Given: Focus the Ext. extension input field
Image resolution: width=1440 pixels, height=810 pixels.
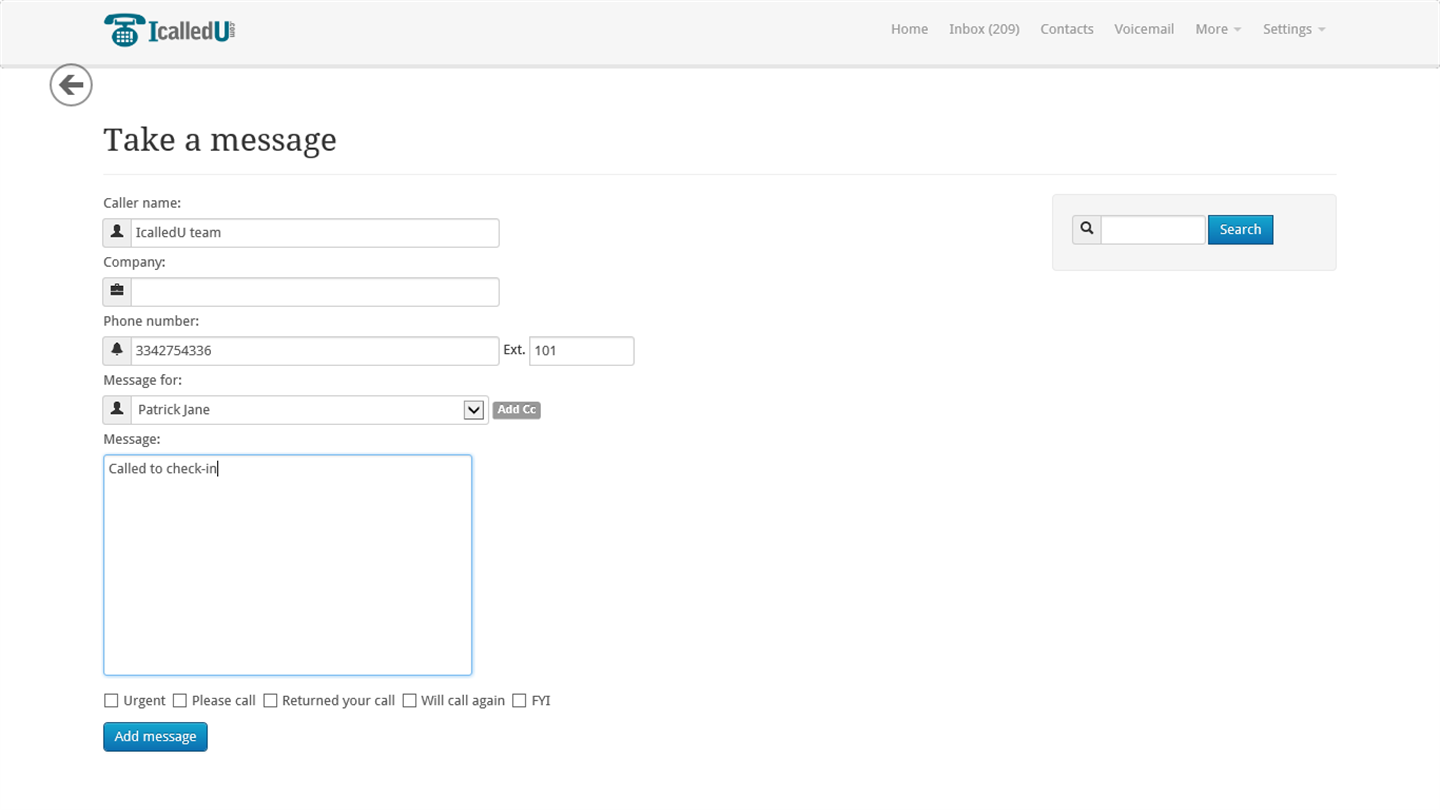Looking at the screenshot, I should coord(581,351).
